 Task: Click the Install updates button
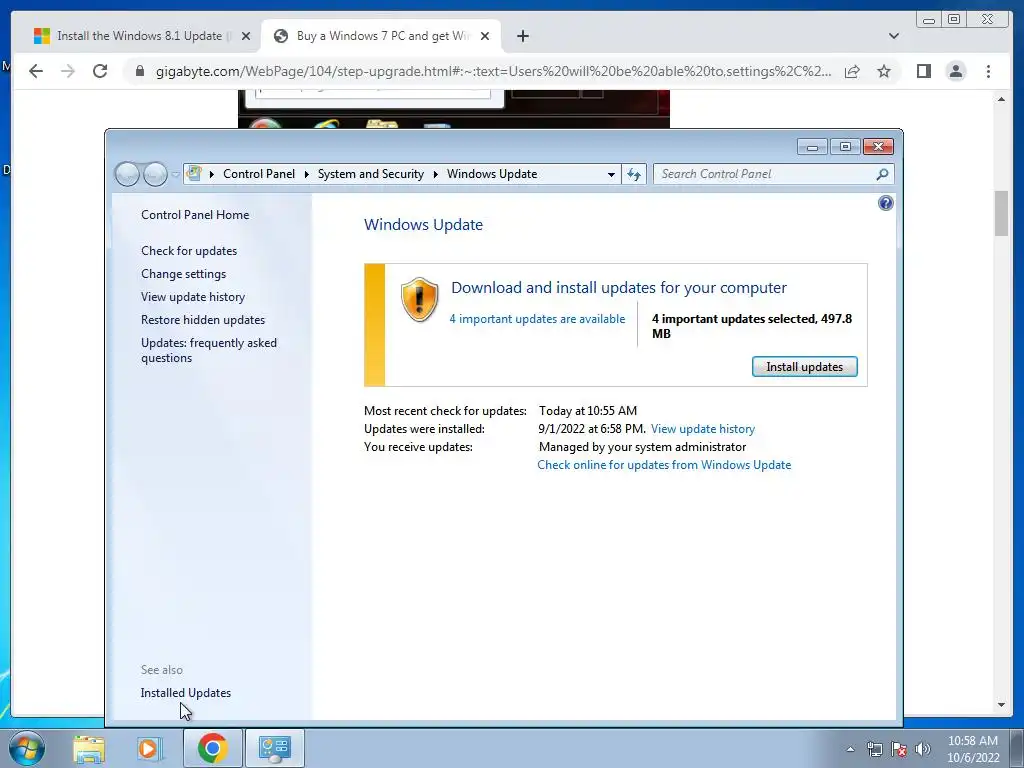(x=805, y=366)
